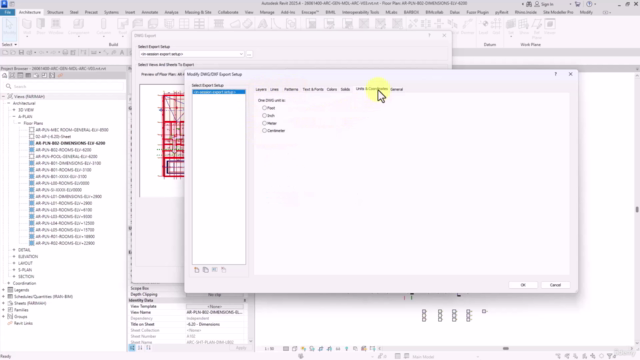Collapse the A-PLAN tree node

click(x=14, y=116)
